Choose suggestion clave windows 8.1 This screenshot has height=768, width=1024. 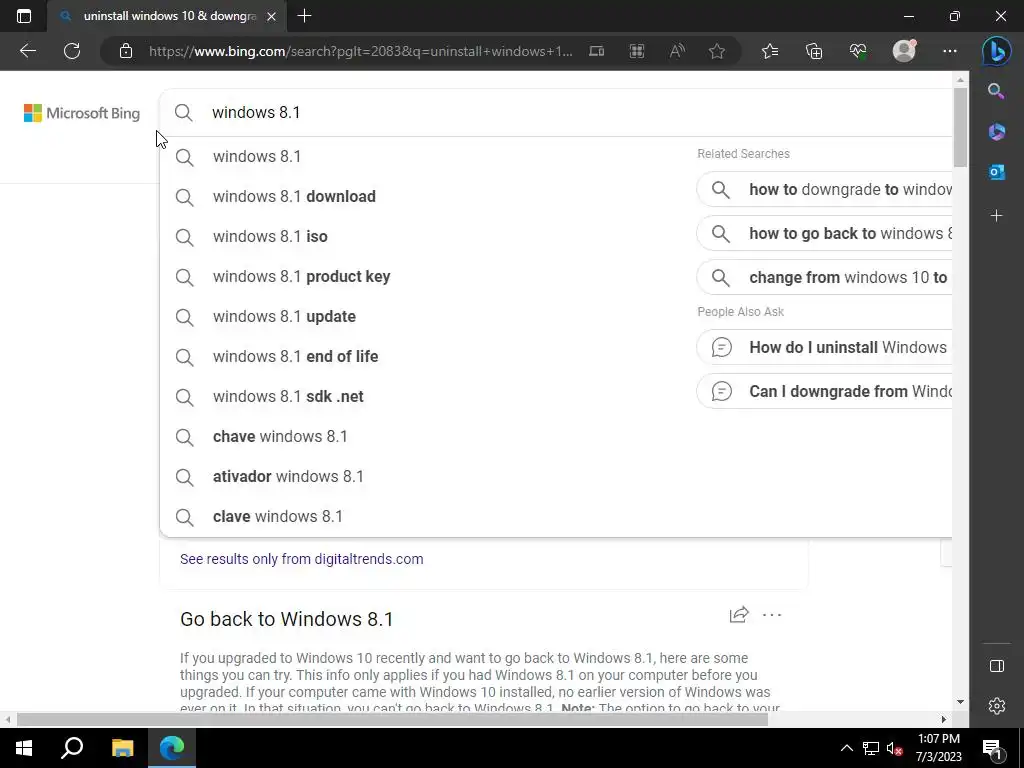(425, 517)
